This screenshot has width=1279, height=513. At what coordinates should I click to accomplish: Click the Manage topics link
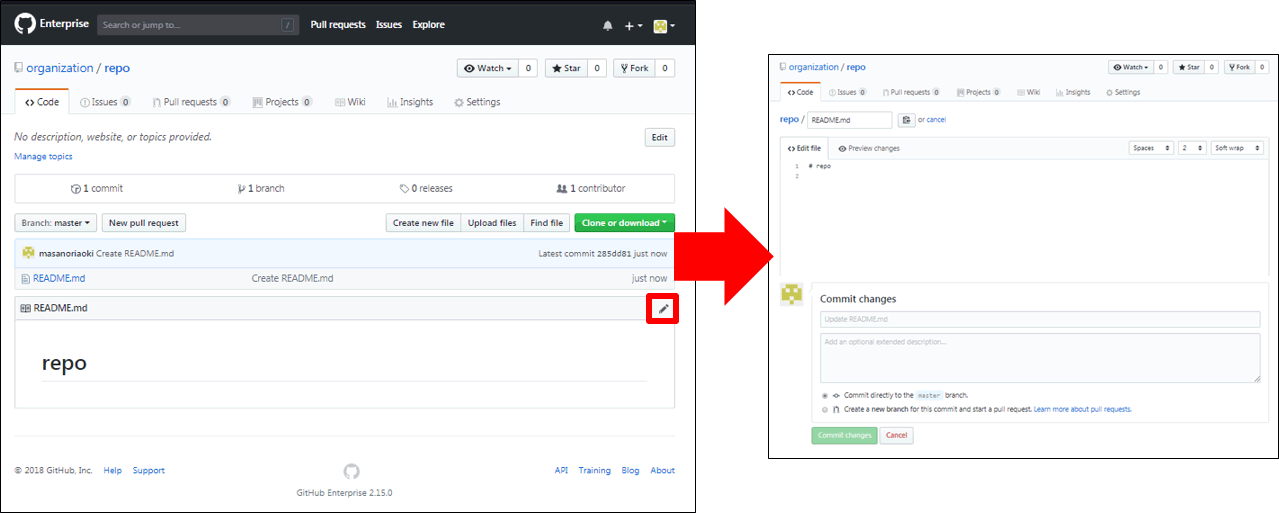click(x=43, y=157)
